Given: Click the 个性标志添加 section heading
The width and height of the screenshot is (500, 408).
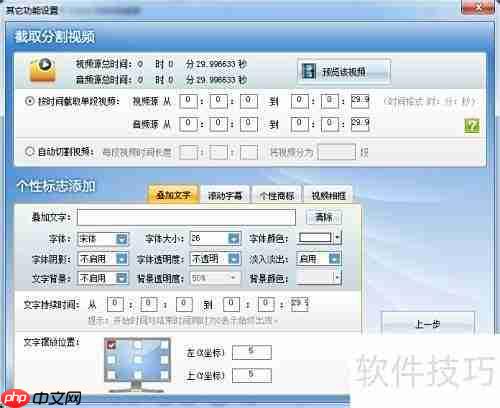Looking at the screenshot, I should (56, 186).
